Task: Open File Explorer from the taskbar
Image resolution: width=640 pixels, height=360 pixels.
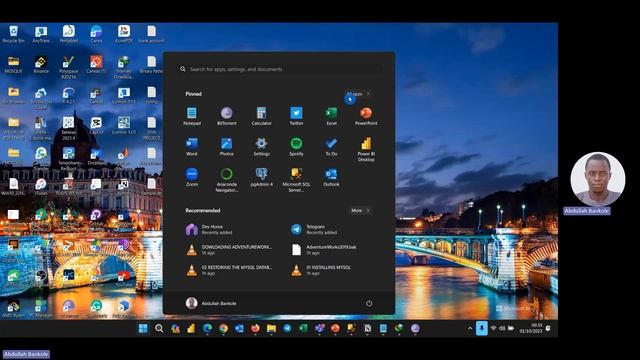Action: pos(271,328)
